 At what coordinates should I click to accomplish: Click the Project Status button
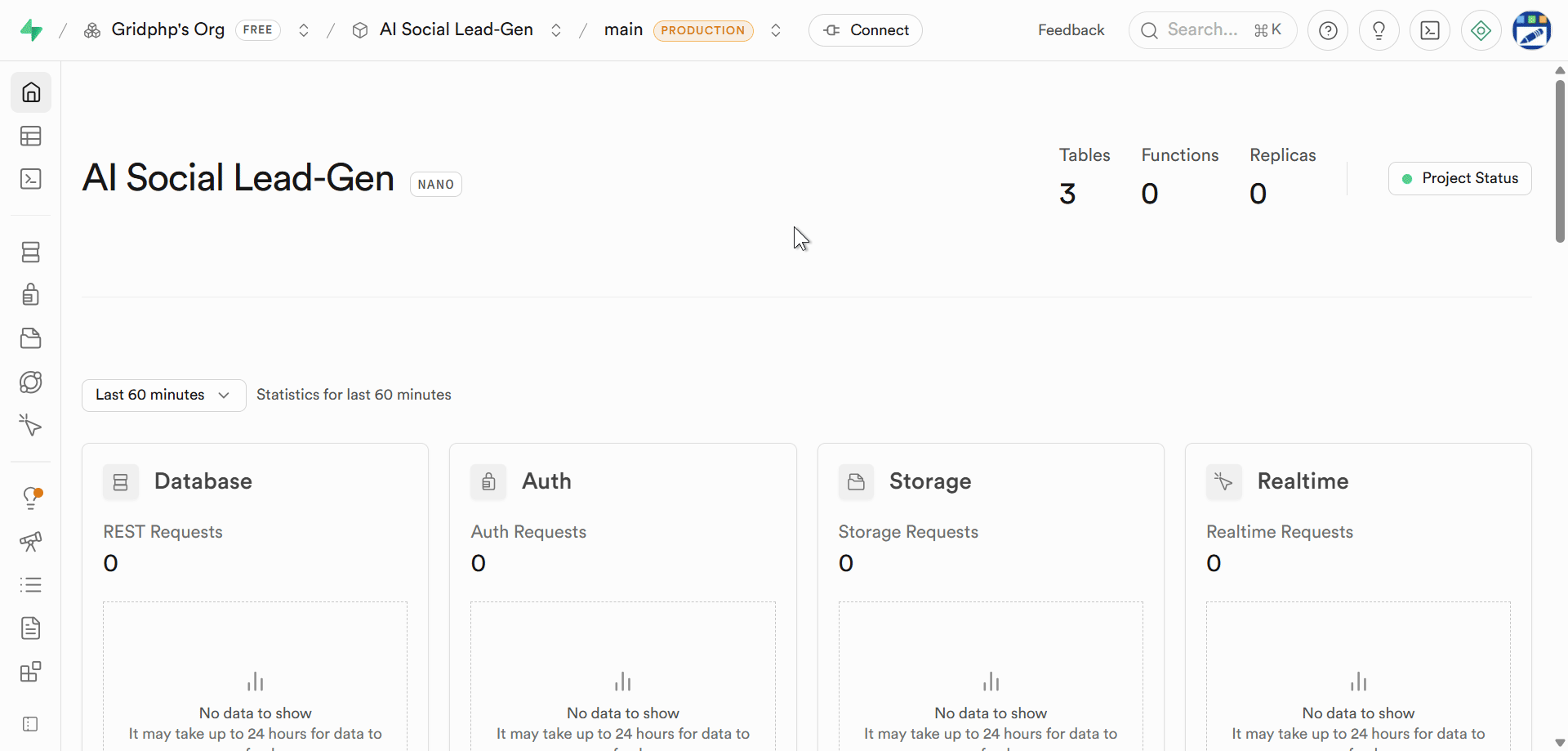(x=1459, y=179)
